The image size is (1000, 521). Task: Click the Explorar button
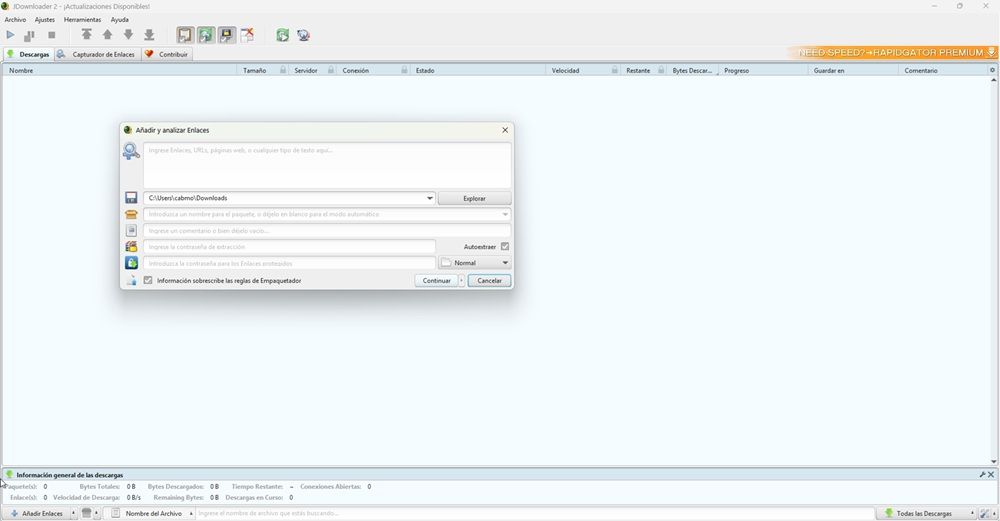coord(474,198)
